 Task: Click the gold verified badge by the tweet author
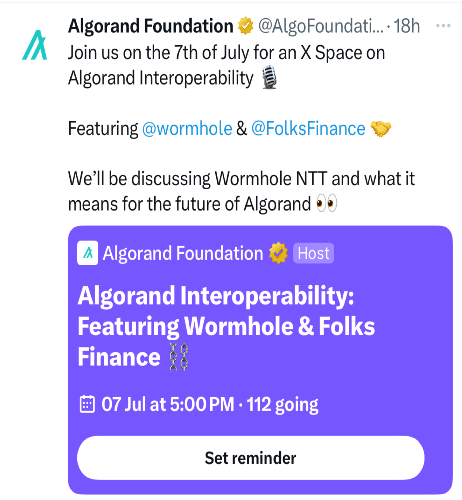246,26
